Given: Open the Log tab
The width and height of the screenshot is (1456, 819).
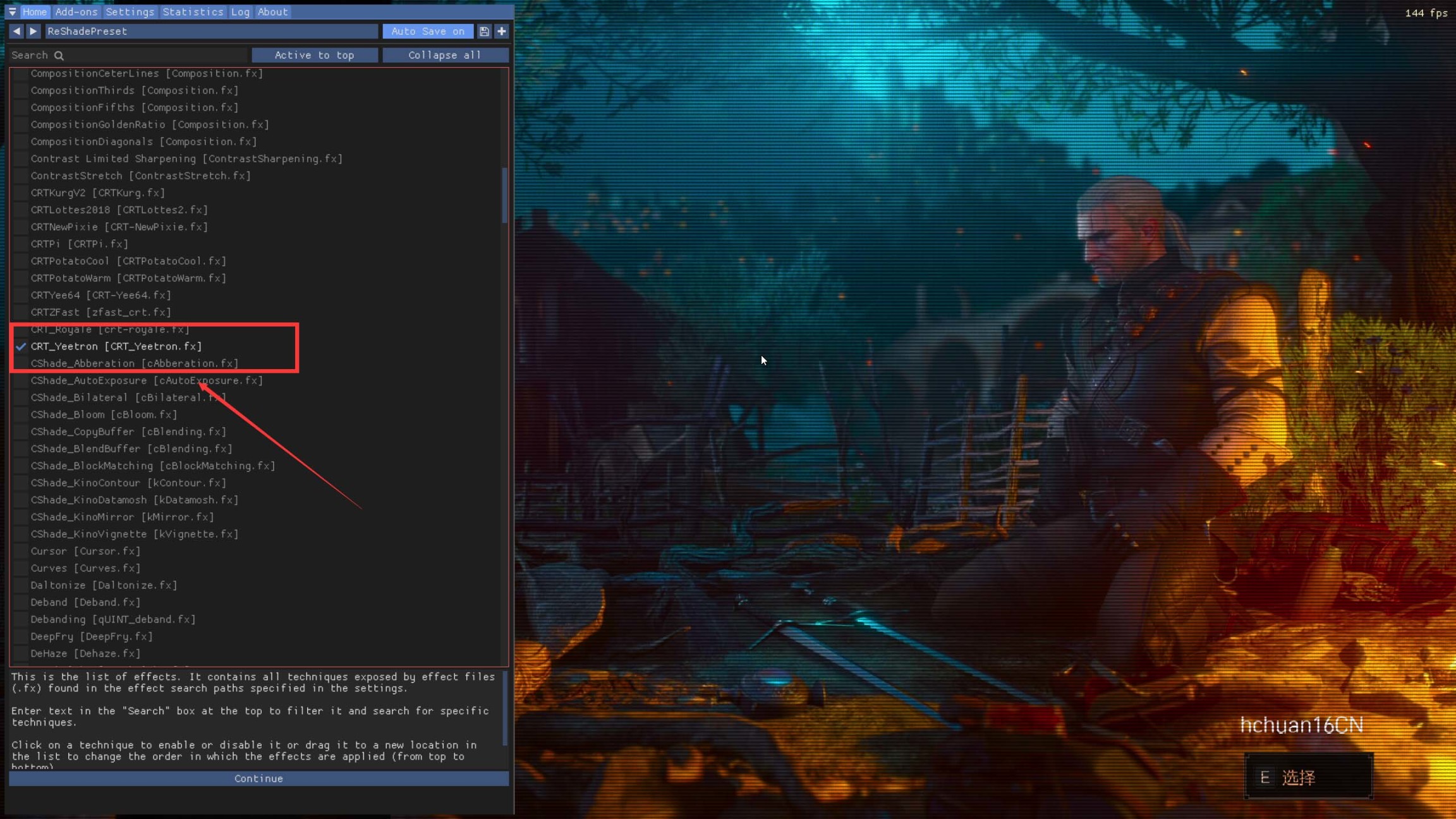Looking at the screenshot, I should [x=240, y=11].
